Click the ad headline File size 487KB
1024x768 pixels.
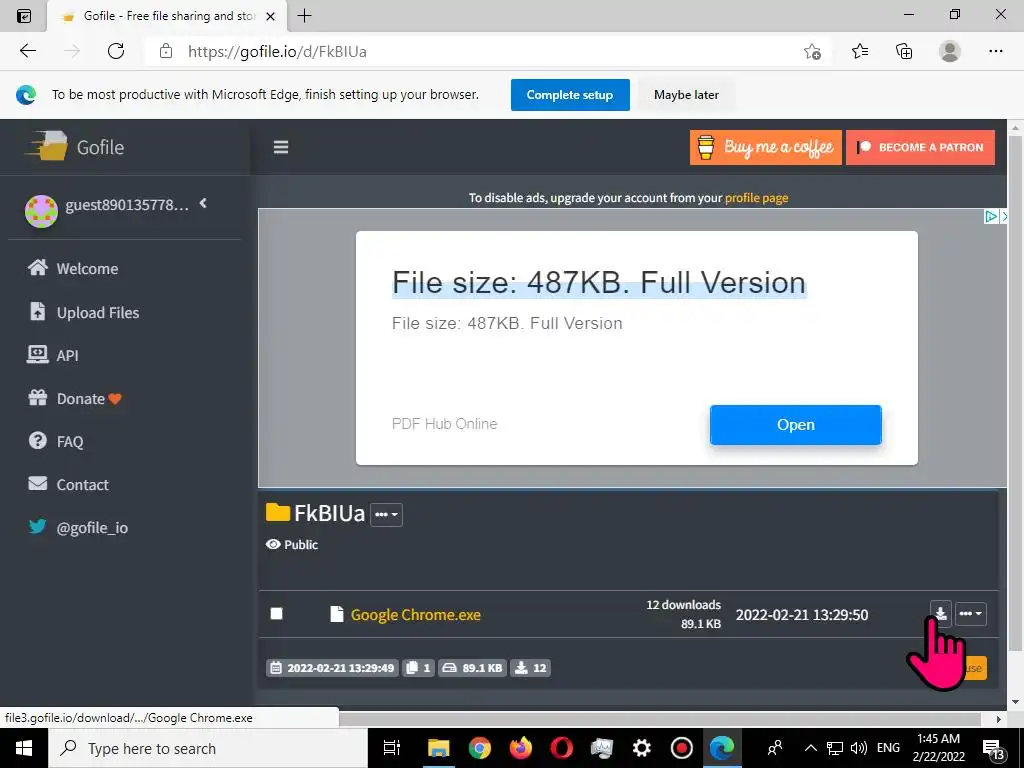[x=599, y=283]
